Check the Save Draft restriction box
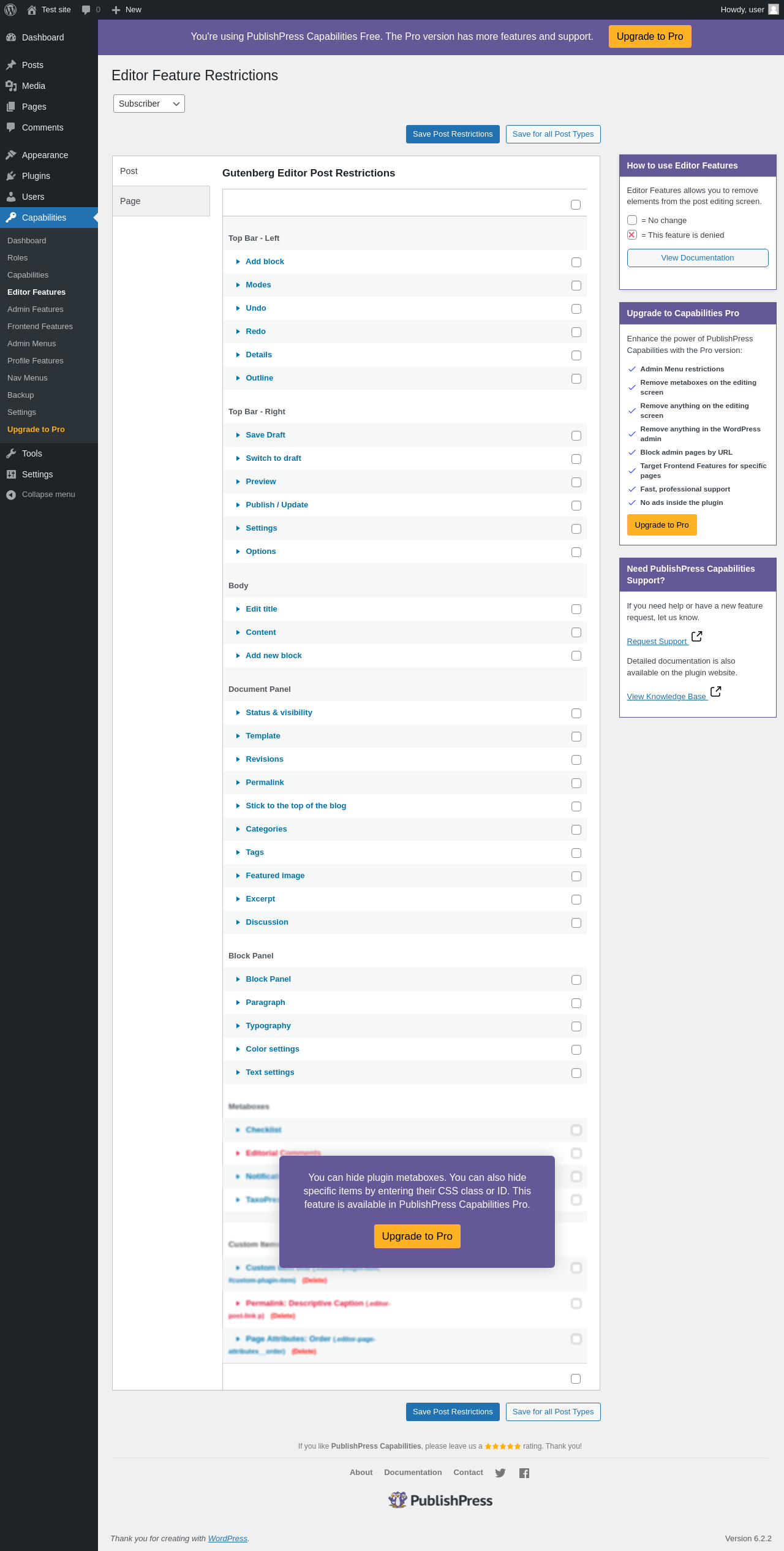Screen dimensions: 784x1551 tap(576, 436)
